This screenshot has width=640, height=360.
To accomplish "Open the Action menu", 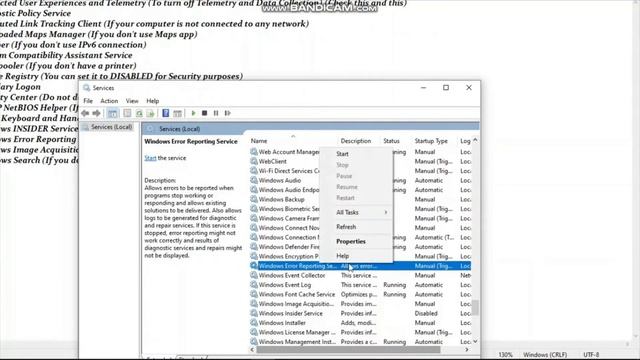I will [x=109, y=101].
